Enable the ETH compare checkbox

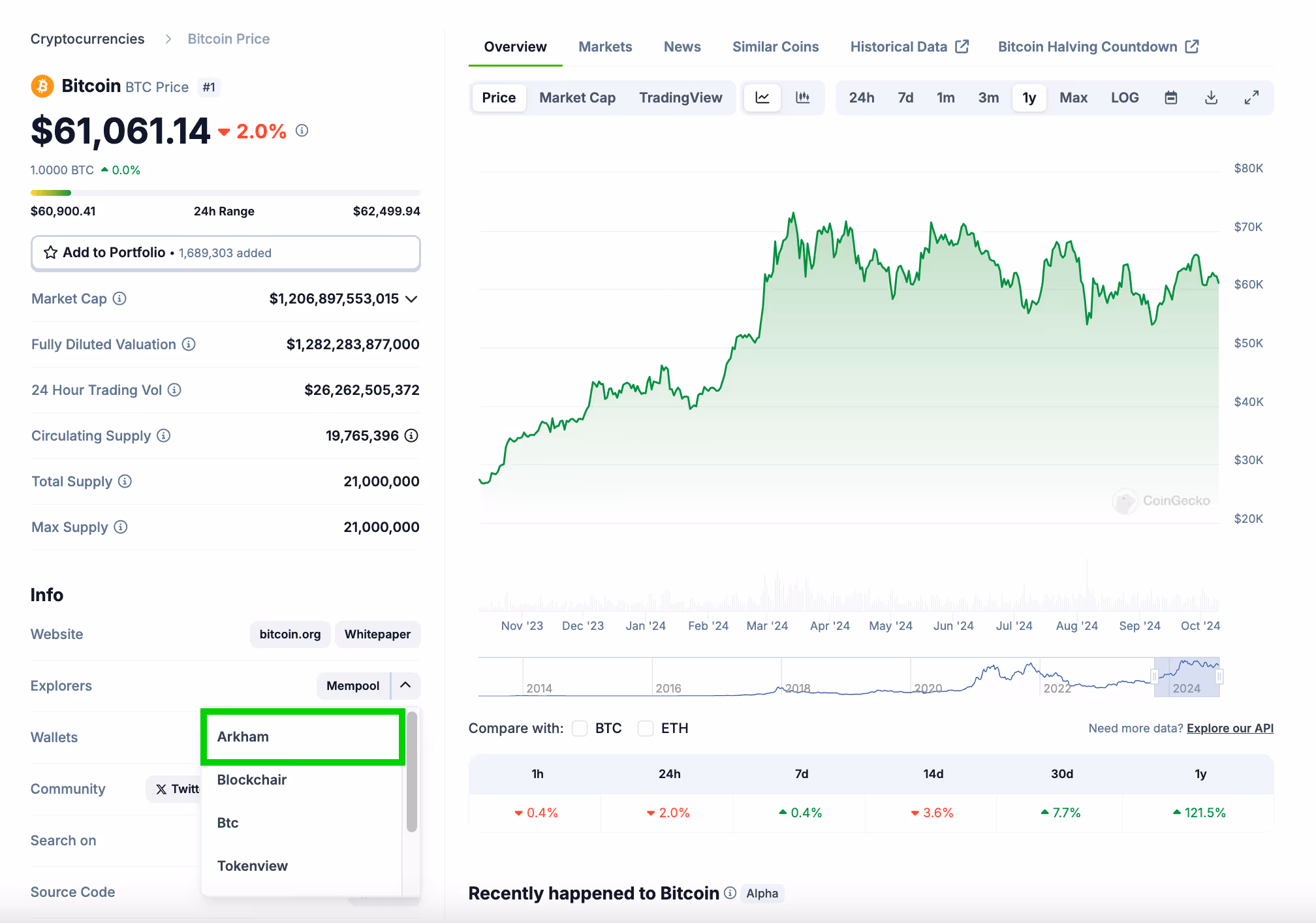click(x=646, y=728)
